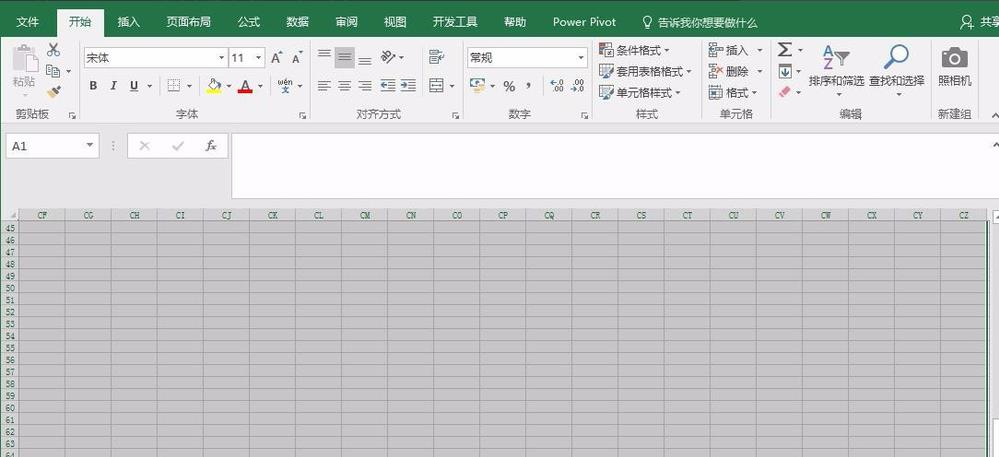
Task: Open the number format dropdown (常规)
Action: (580, 58)
